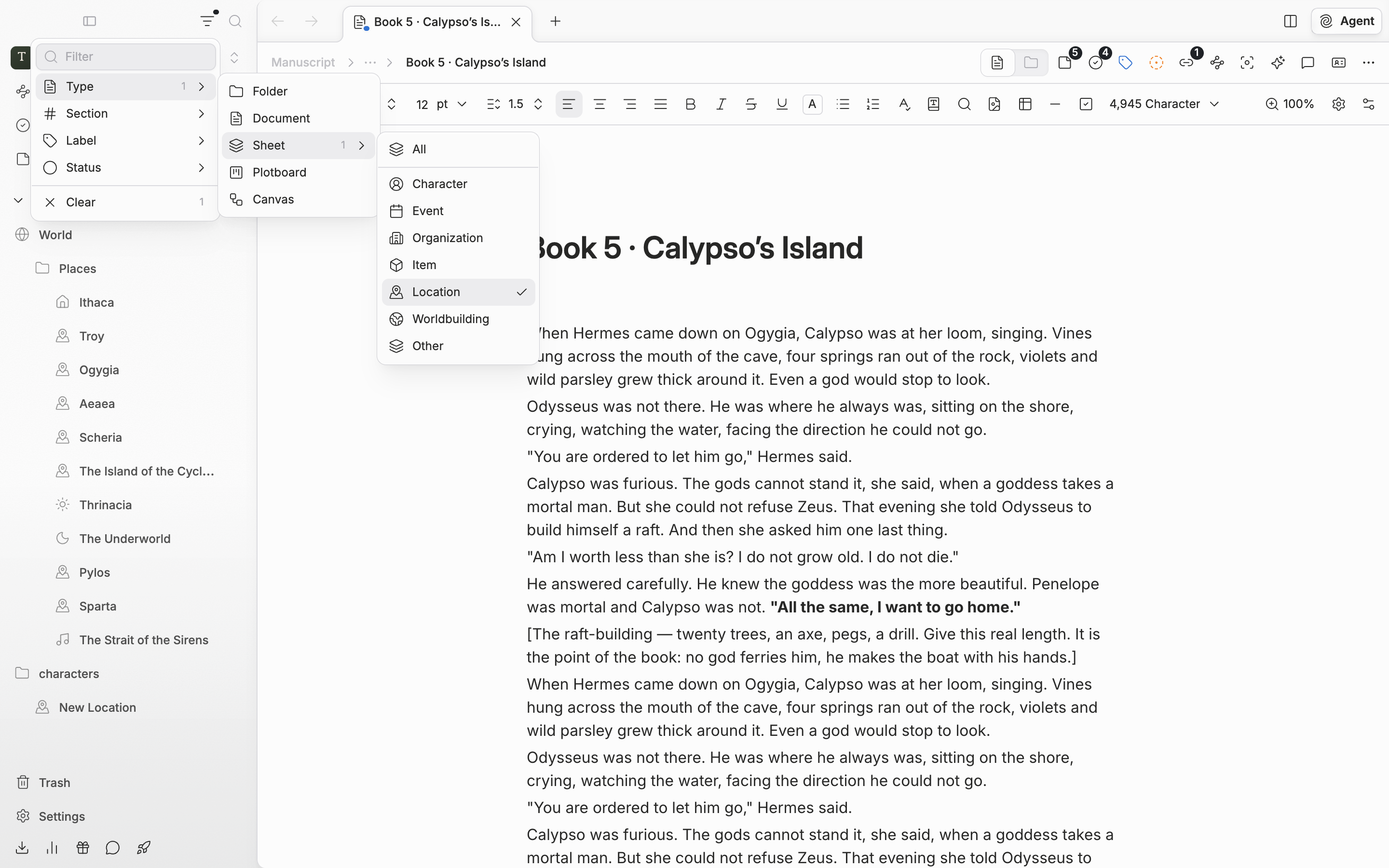
Task: Toggle the sidebar panel icon
Action: (90, 21)
